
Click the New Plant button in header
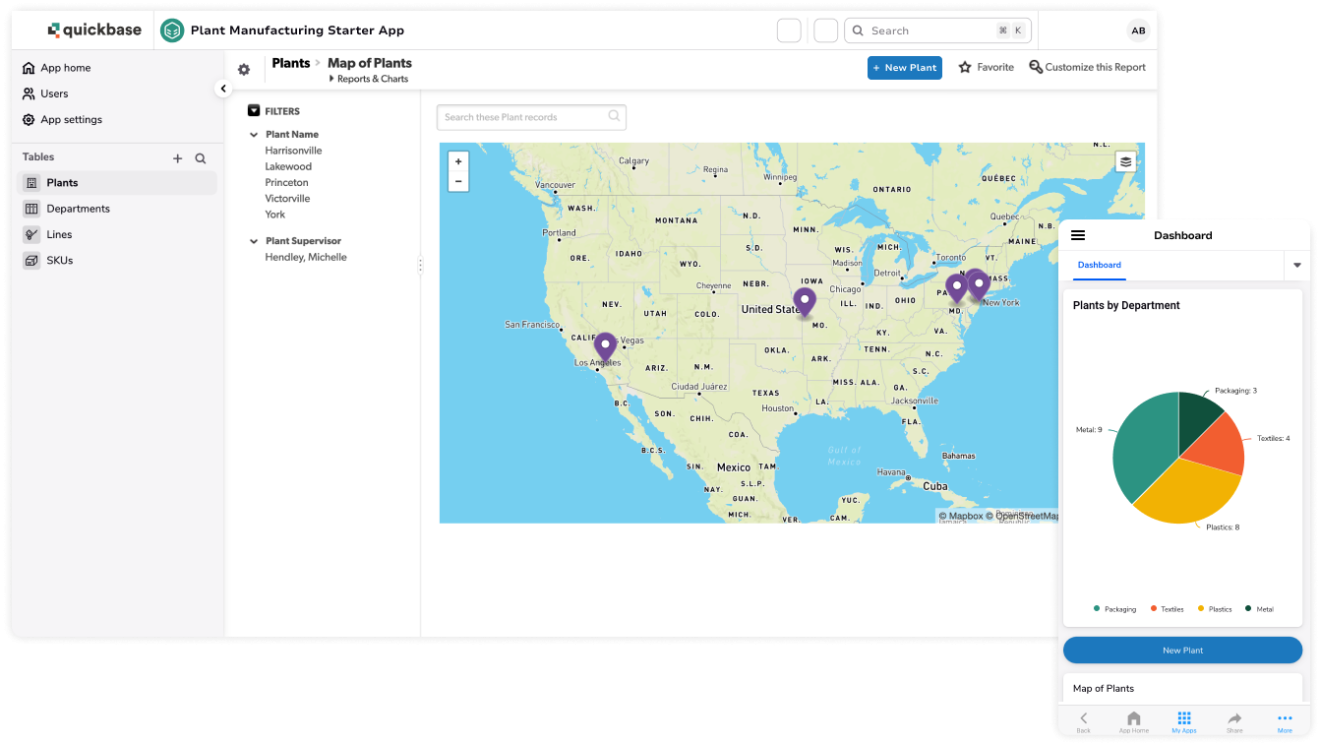pos(904,68)
